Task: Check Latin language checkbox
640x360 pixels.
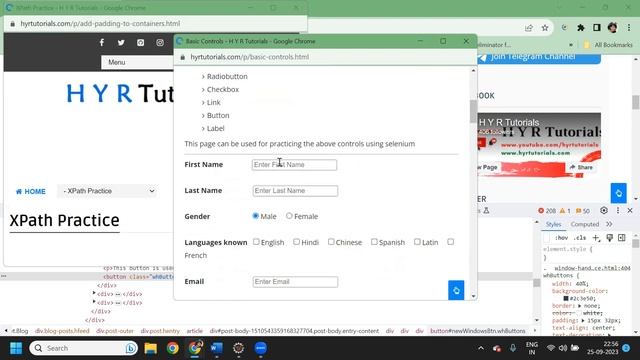Action: click(x=417, y=242)
